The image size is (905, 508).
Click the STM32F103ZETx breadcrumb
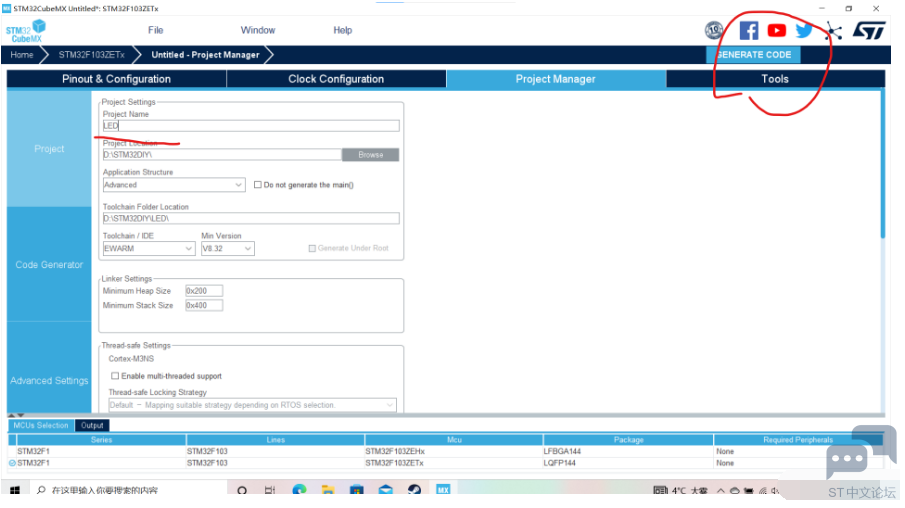91,55
